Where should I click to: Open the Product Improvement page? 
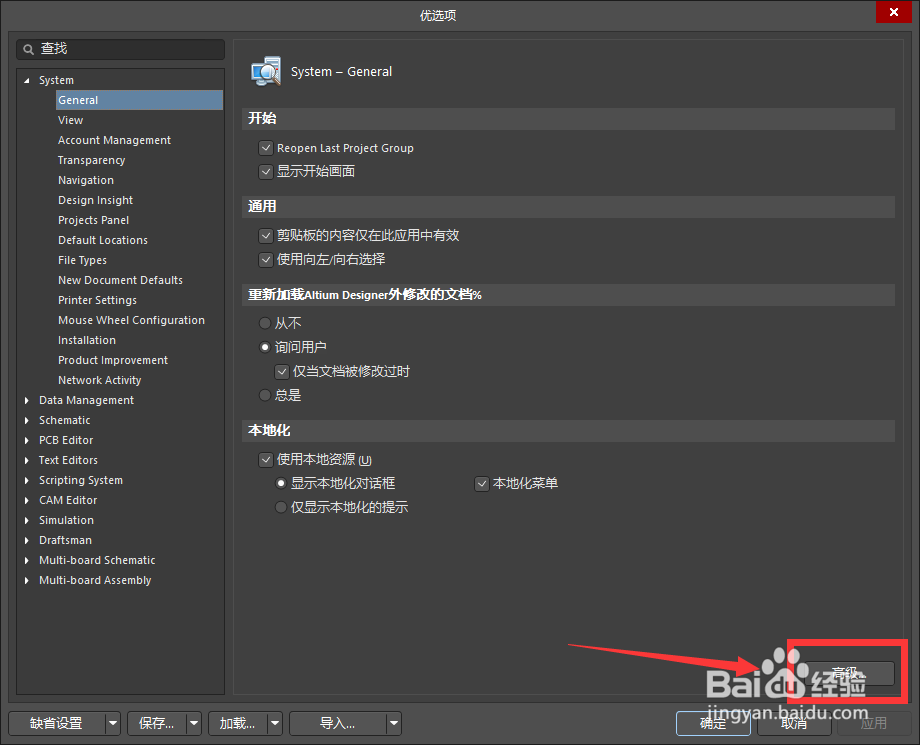coord(113,360)
